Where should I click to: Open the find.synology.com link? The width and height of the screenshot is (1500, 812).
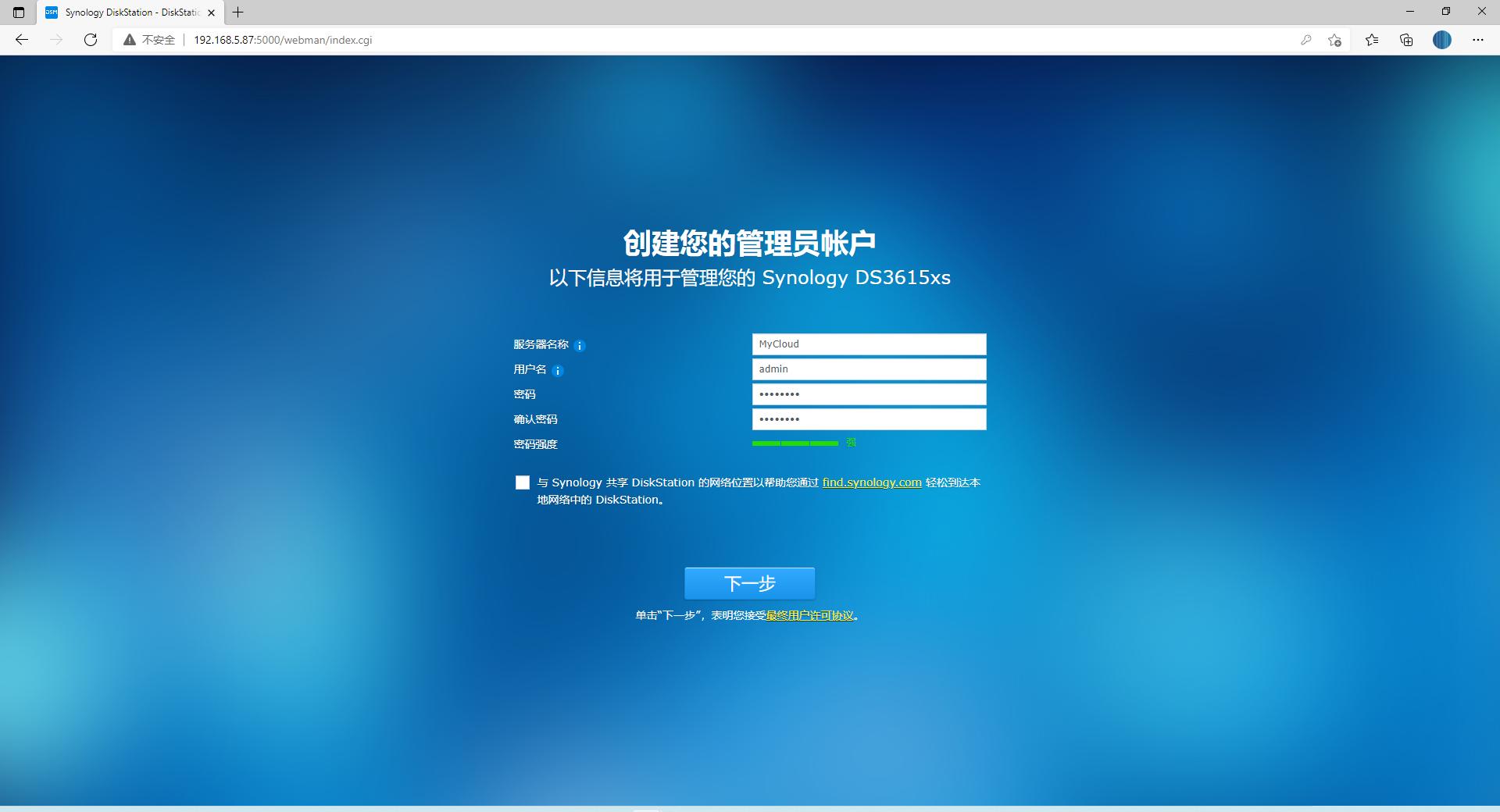[871, 483]
